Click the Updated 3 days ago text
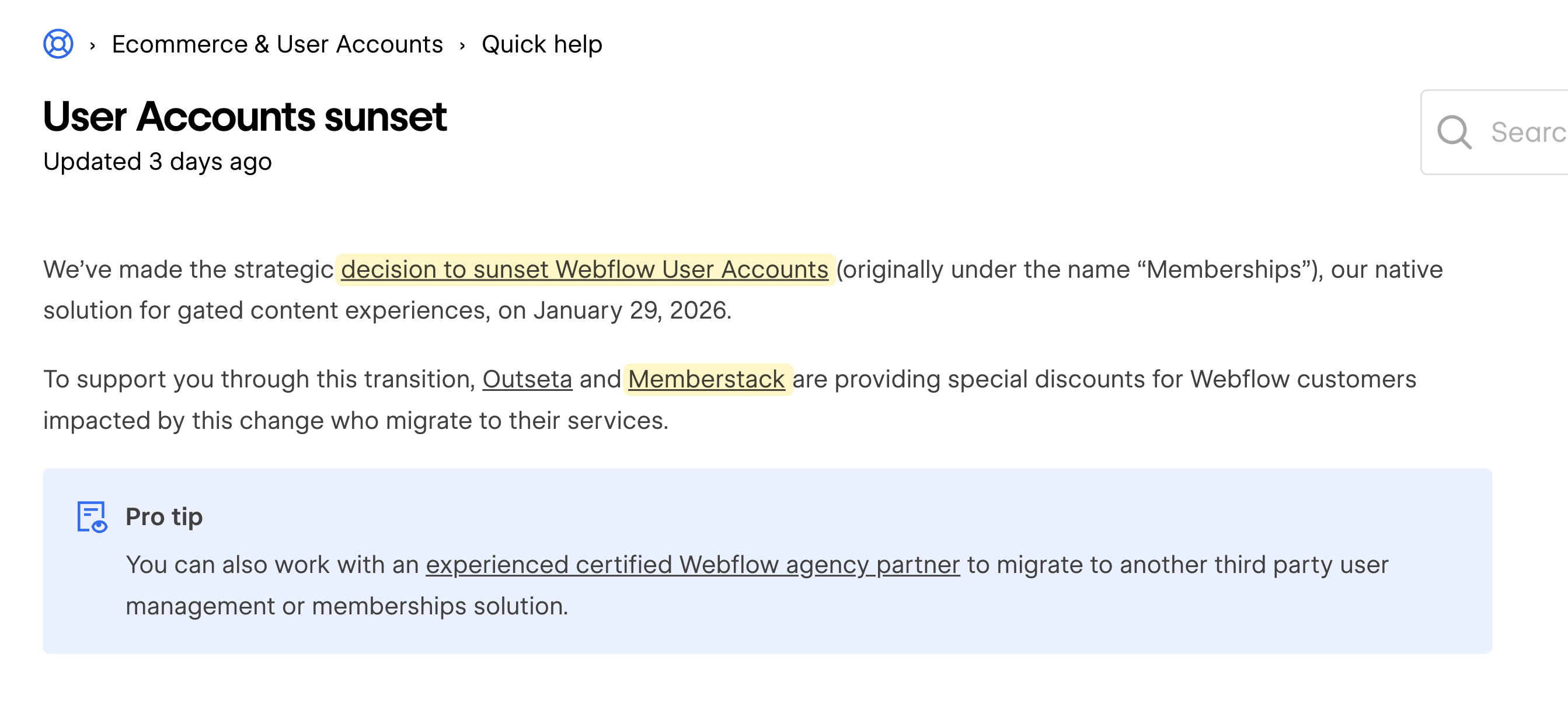Viewport: 1568px width, 713px height. tap(157, 160)
